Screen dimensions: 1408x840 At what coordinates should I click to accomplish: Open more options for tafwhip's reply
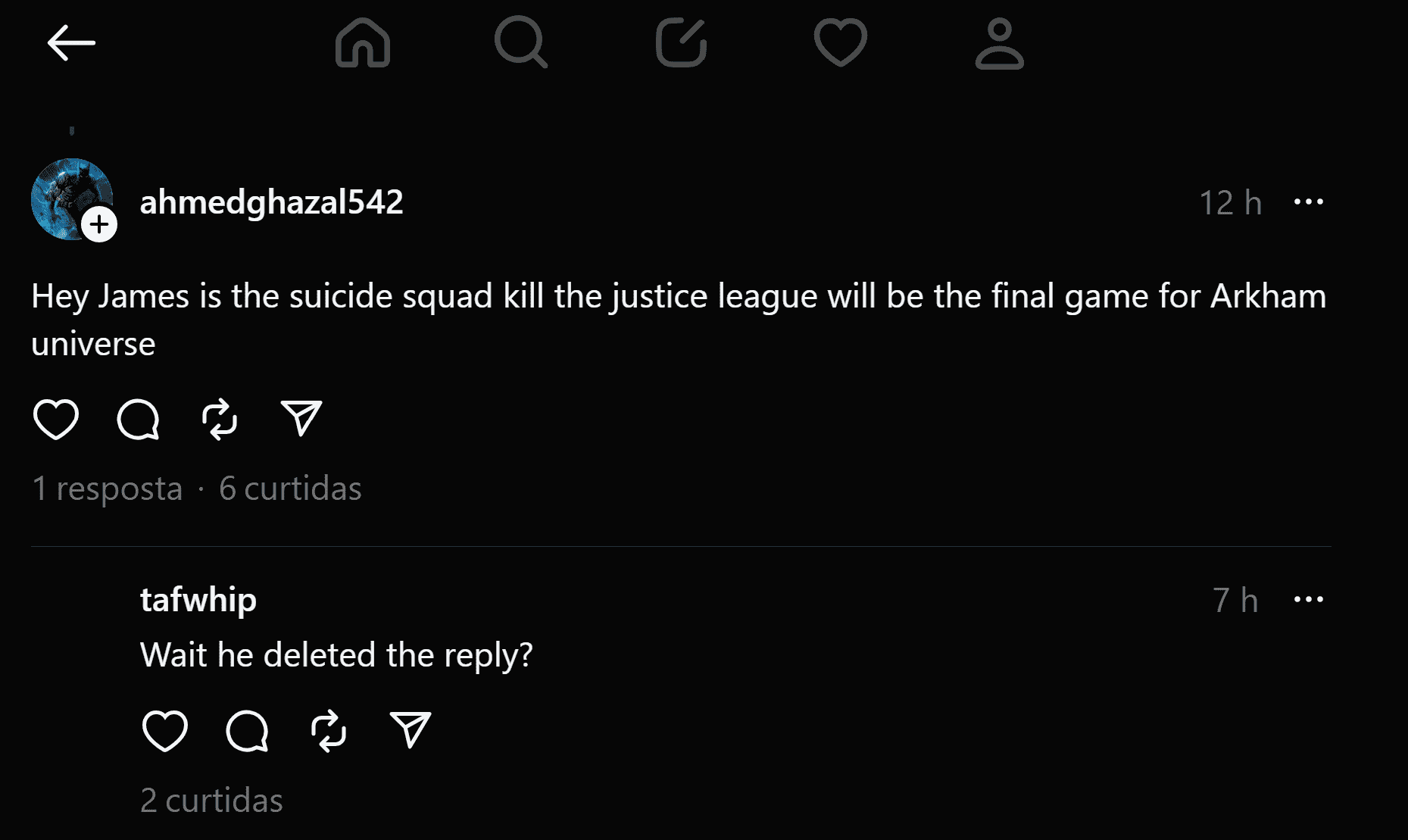point(1308,600)
